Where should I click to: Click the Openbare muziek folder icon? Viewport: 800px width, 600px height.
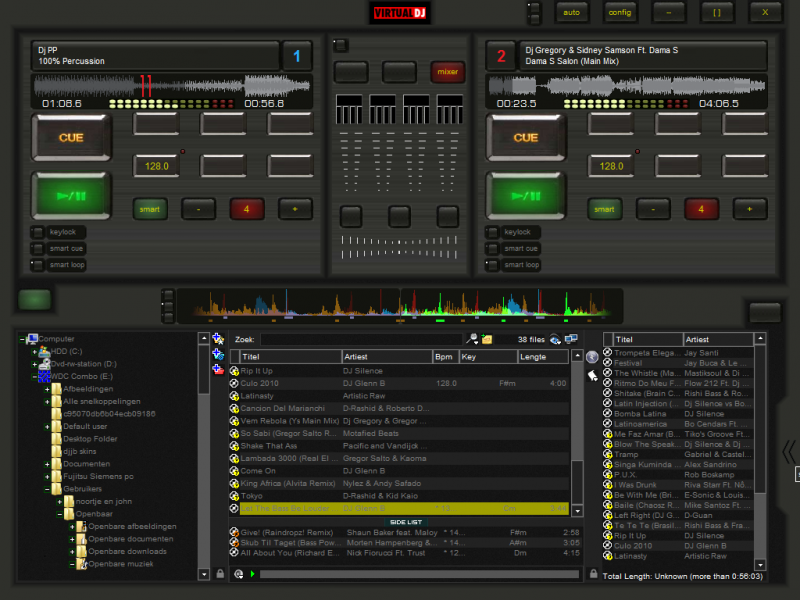(x=82, y=564)
